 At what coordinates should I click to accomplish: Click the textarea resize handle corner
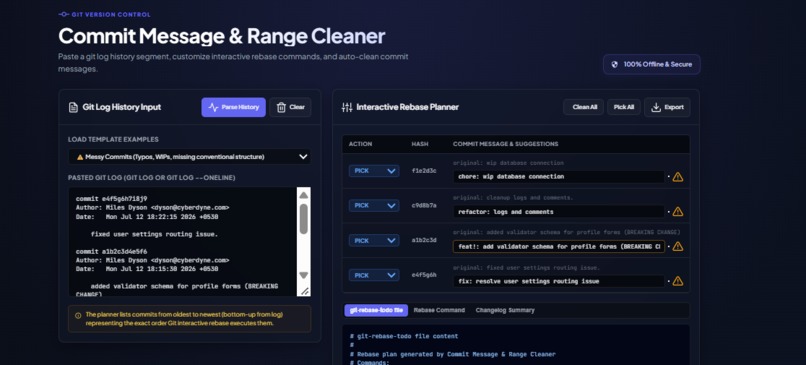click(304, 291)
